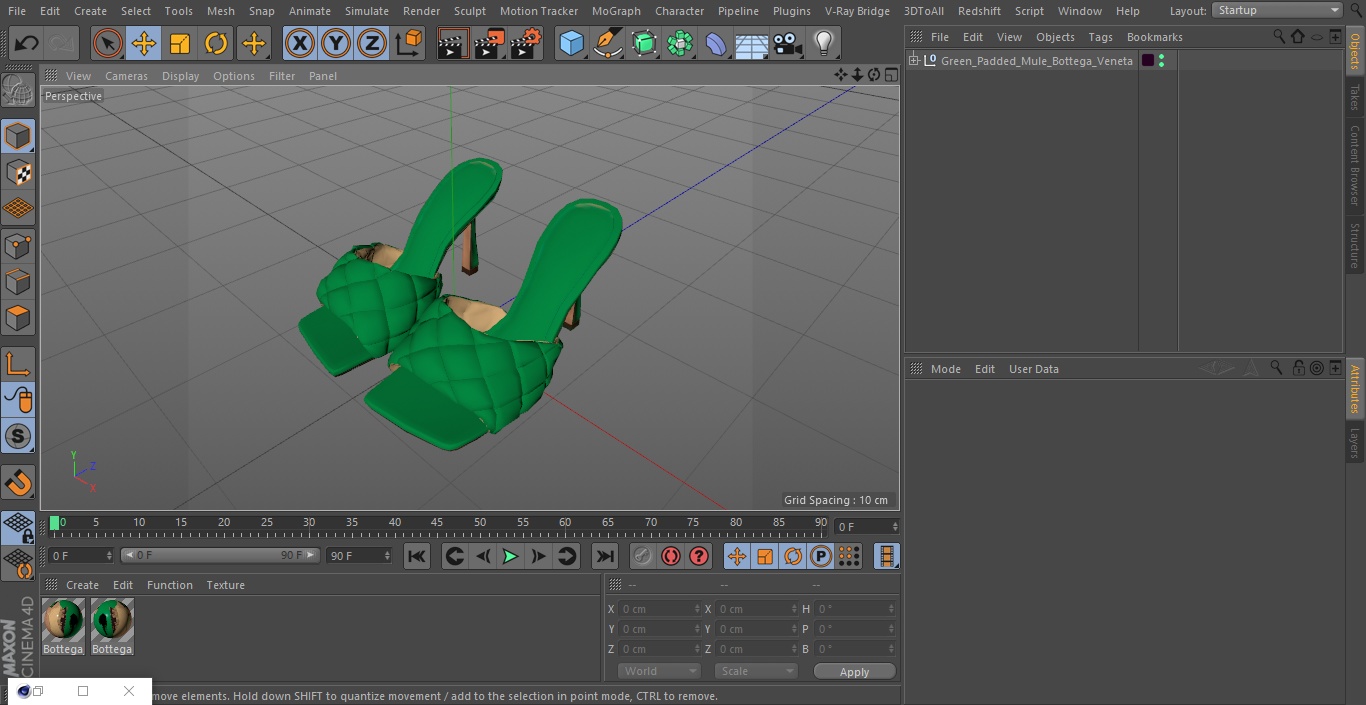Viewport: 1366px width, 705px height.
Task: Add a Light object with bulb icon
Action: click(x=823, y=43)
